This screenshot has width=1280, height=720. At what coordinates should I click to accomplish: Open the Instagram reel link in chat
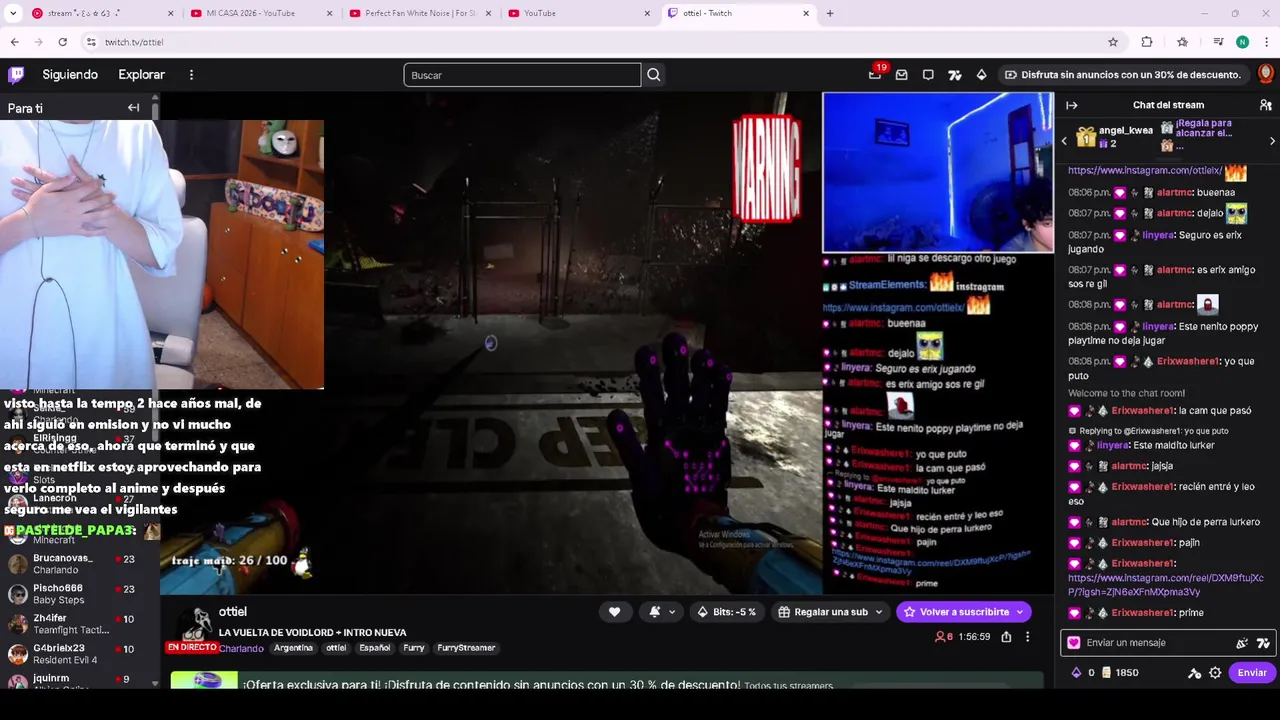click(x=1165, y=585)
